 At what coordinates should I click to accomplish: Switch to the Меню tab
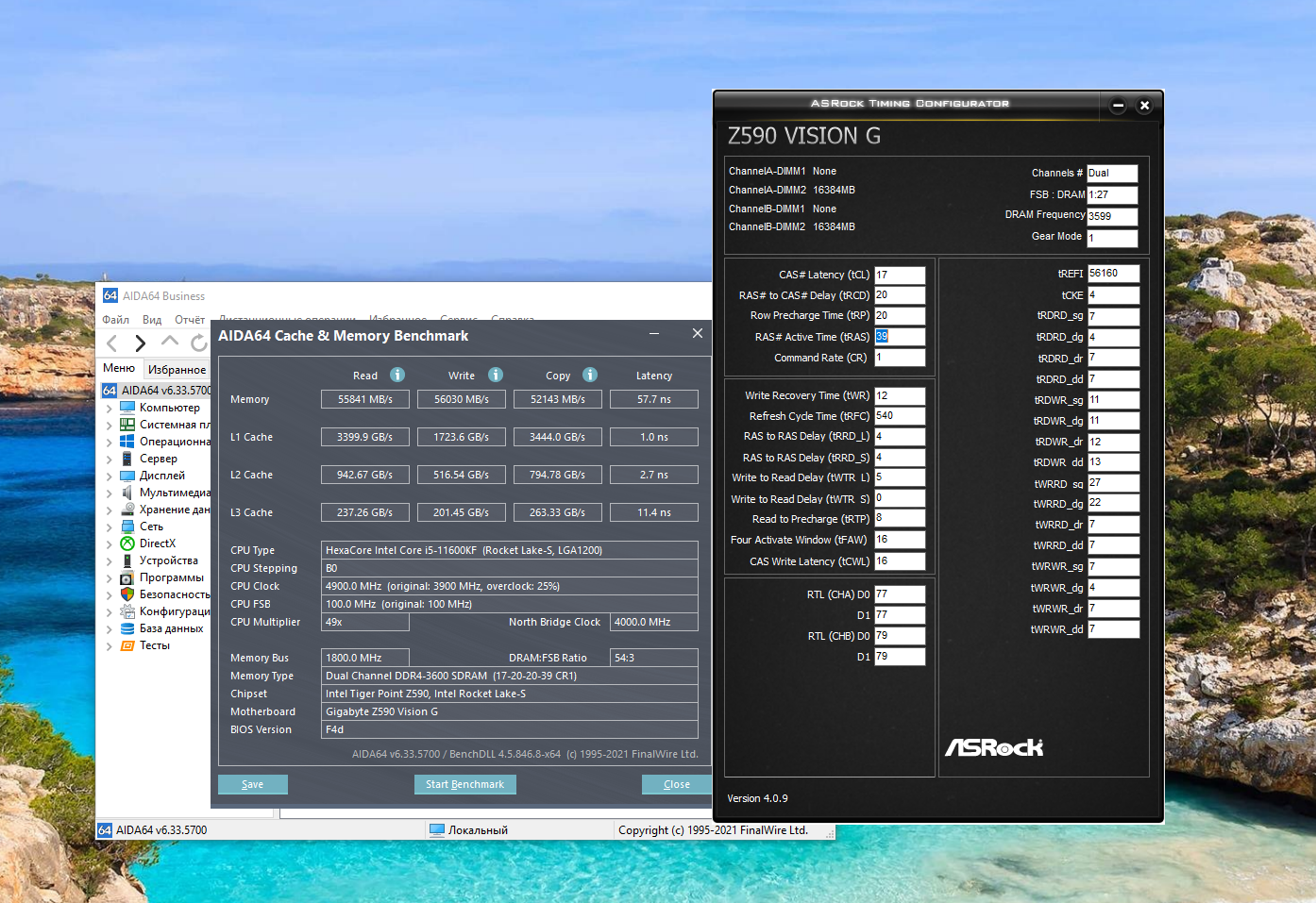(x=119, y=368)
